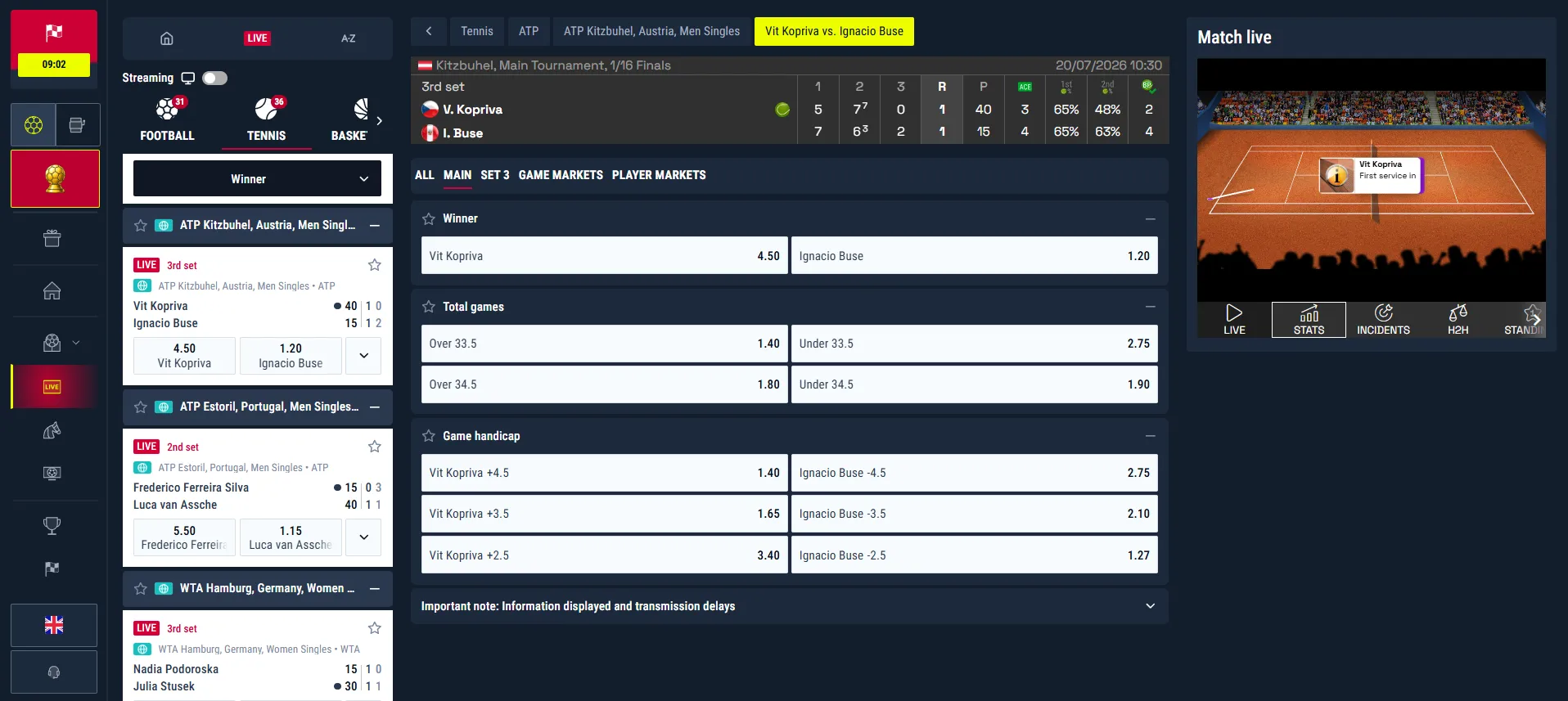Viewport: 1568px width, 701px height.
Task: Open the STATS view in match live
Action: 1309,320
